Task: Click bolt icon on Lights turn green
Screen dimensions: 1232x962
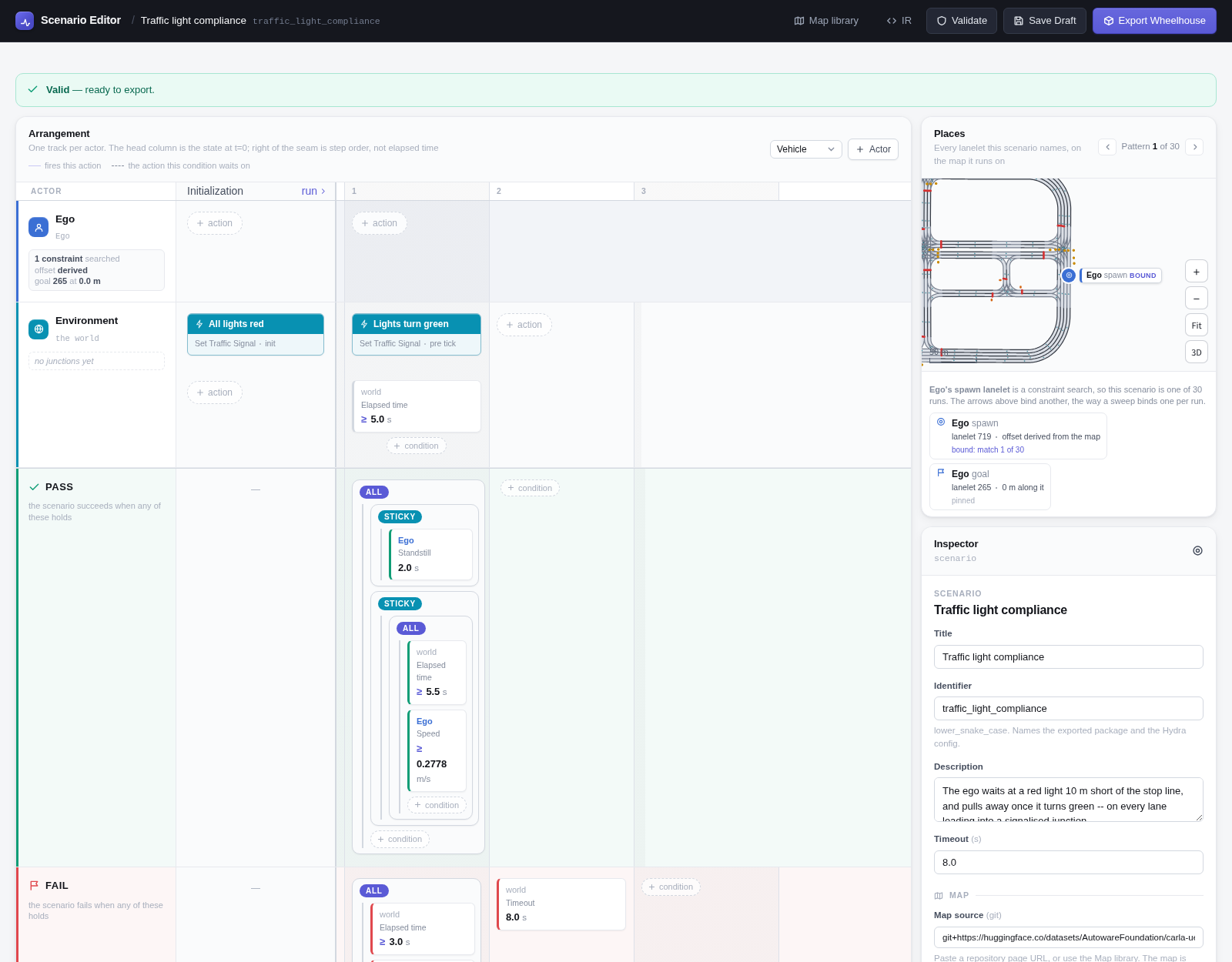Action: (x=364, y=324)
